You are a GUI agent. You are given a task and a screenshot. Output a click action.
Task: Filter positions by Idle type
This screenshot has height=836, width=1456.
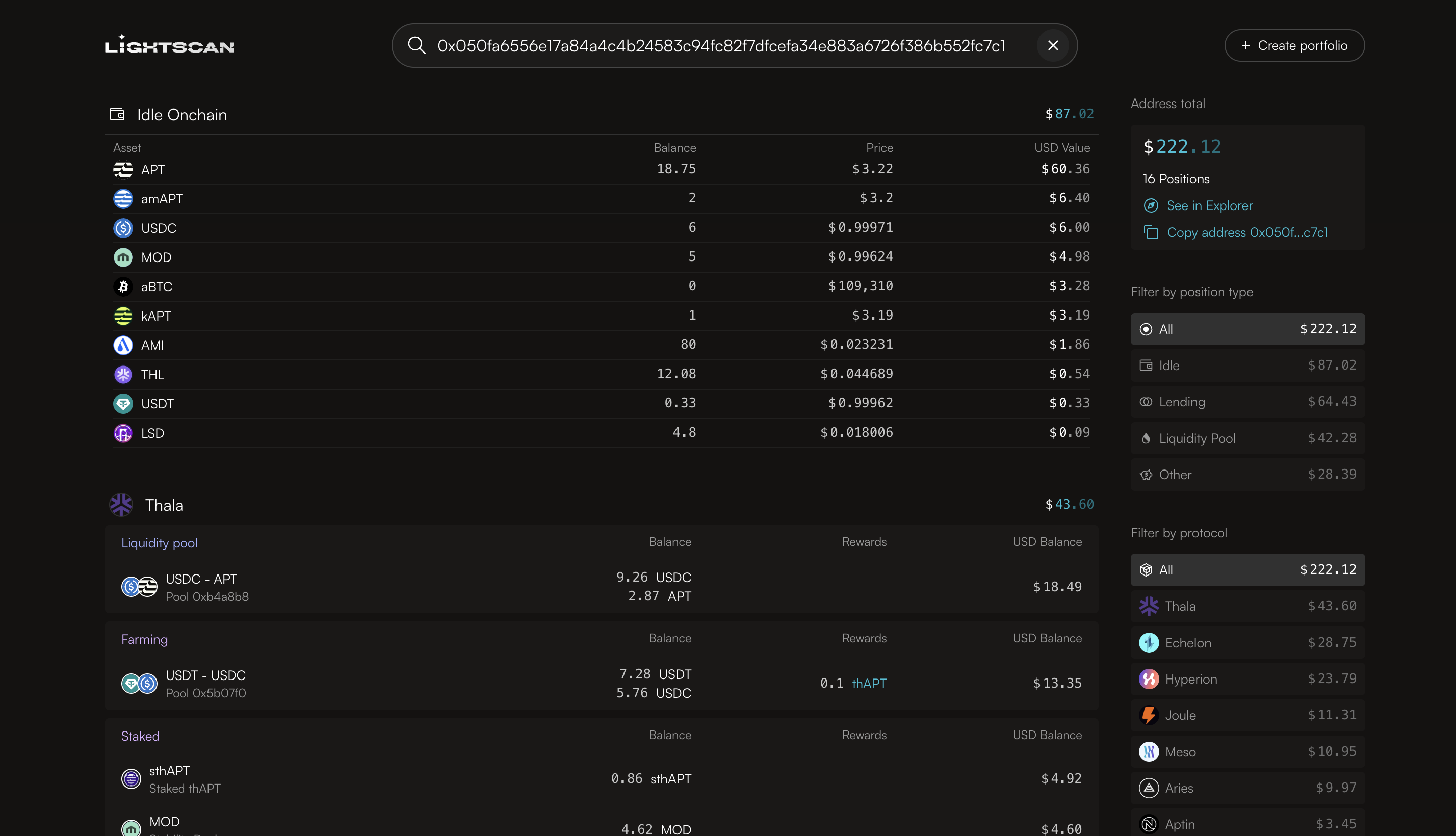click(x=1247, y=365)
